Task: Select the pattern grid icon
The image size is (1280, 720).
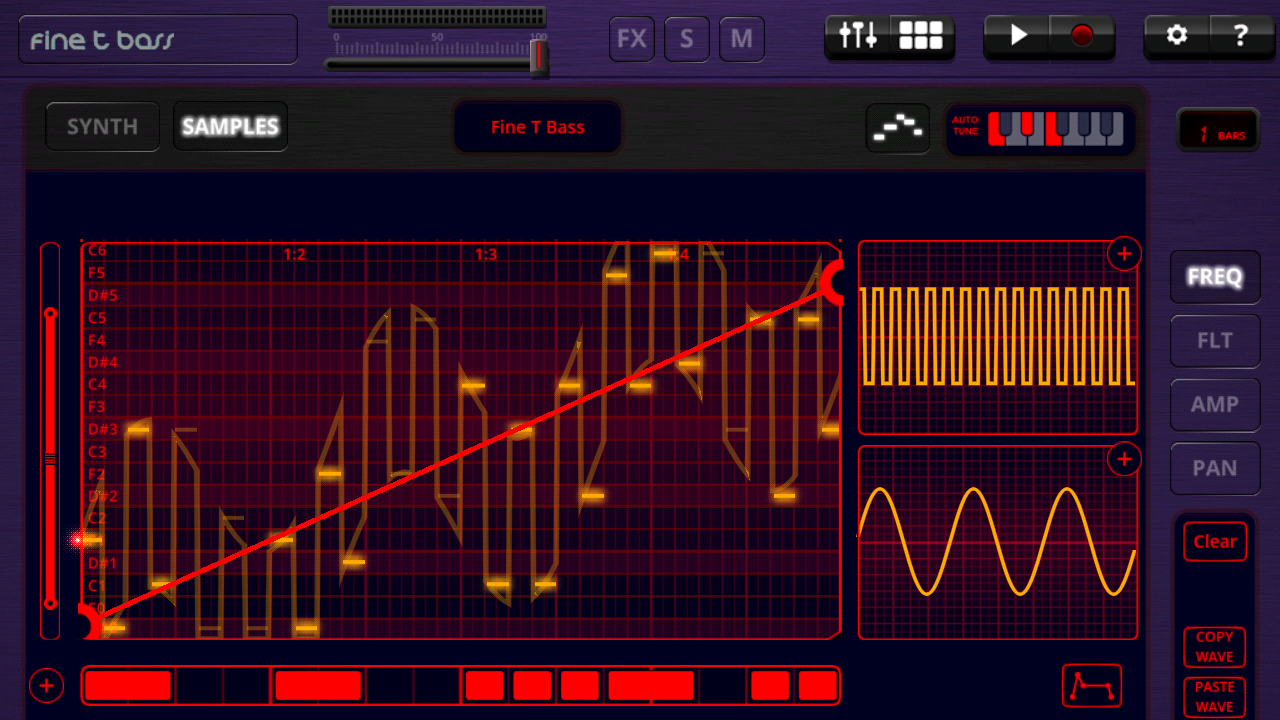Action: [x=919, y=35]
